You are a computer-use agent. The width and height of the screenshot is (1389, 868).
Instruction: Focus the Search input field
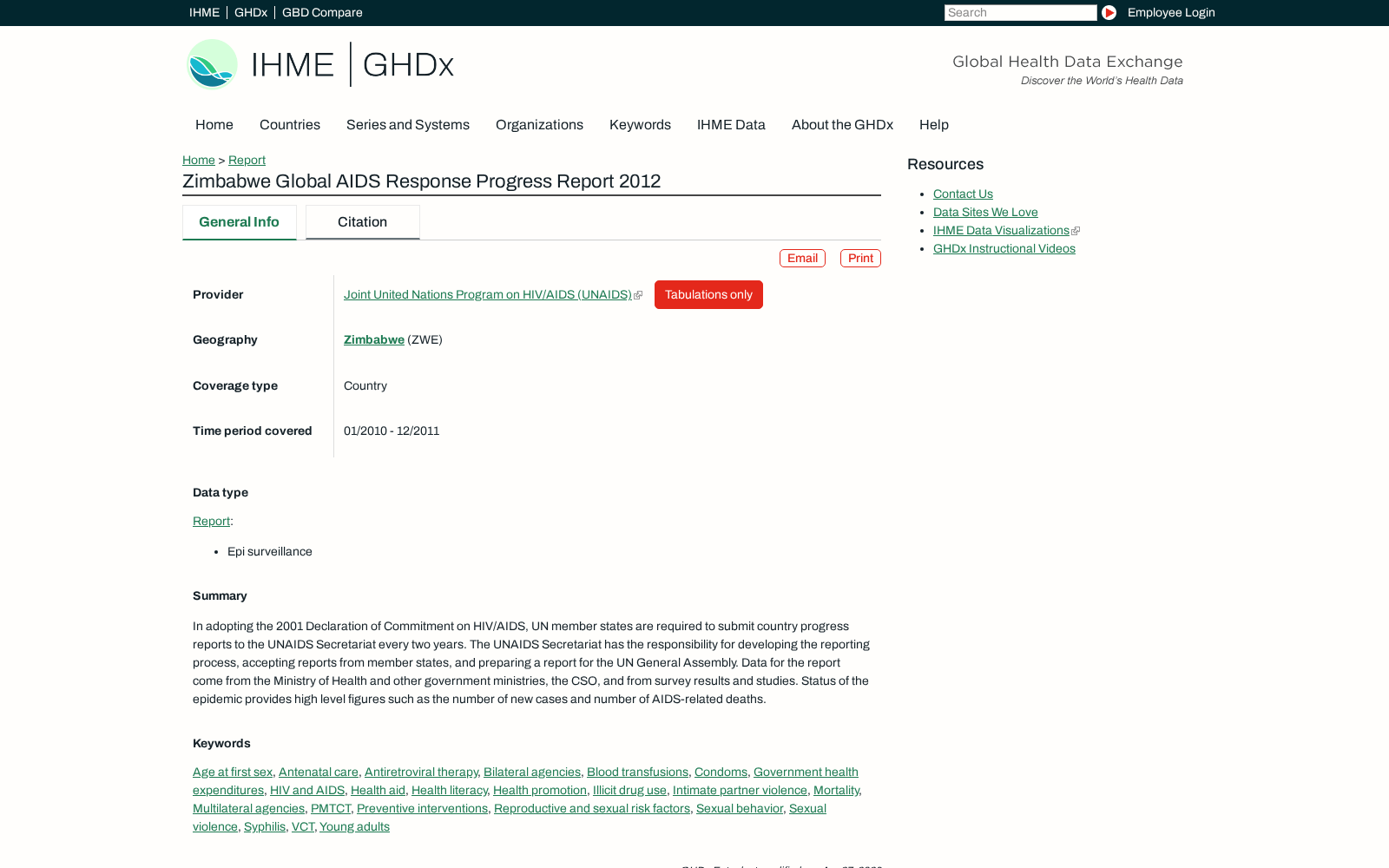[x=1020, y=12]
